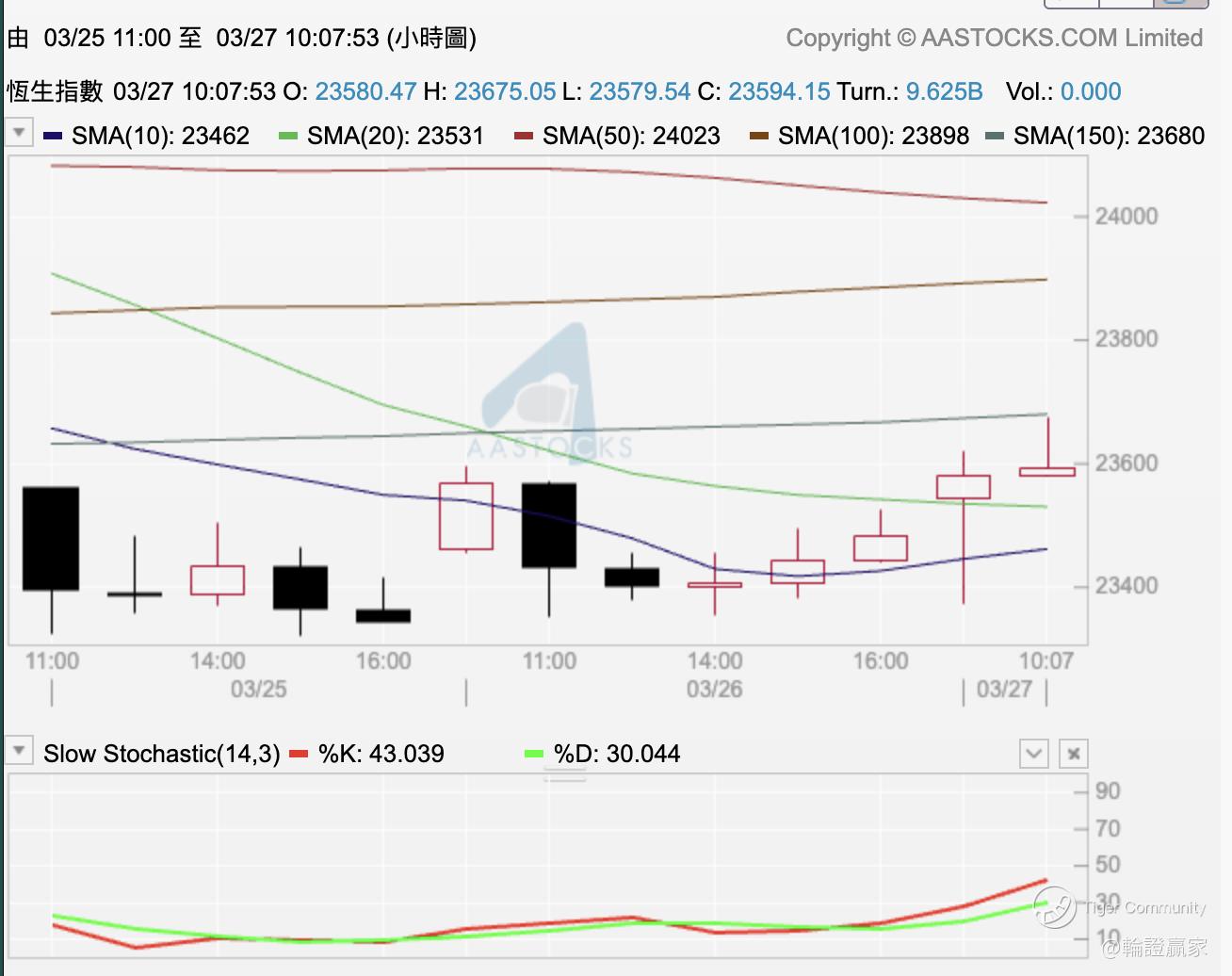Close the Slow Stochastic indicator panel
This screenshot has width=1232, height=976.
coord(1074,754)
